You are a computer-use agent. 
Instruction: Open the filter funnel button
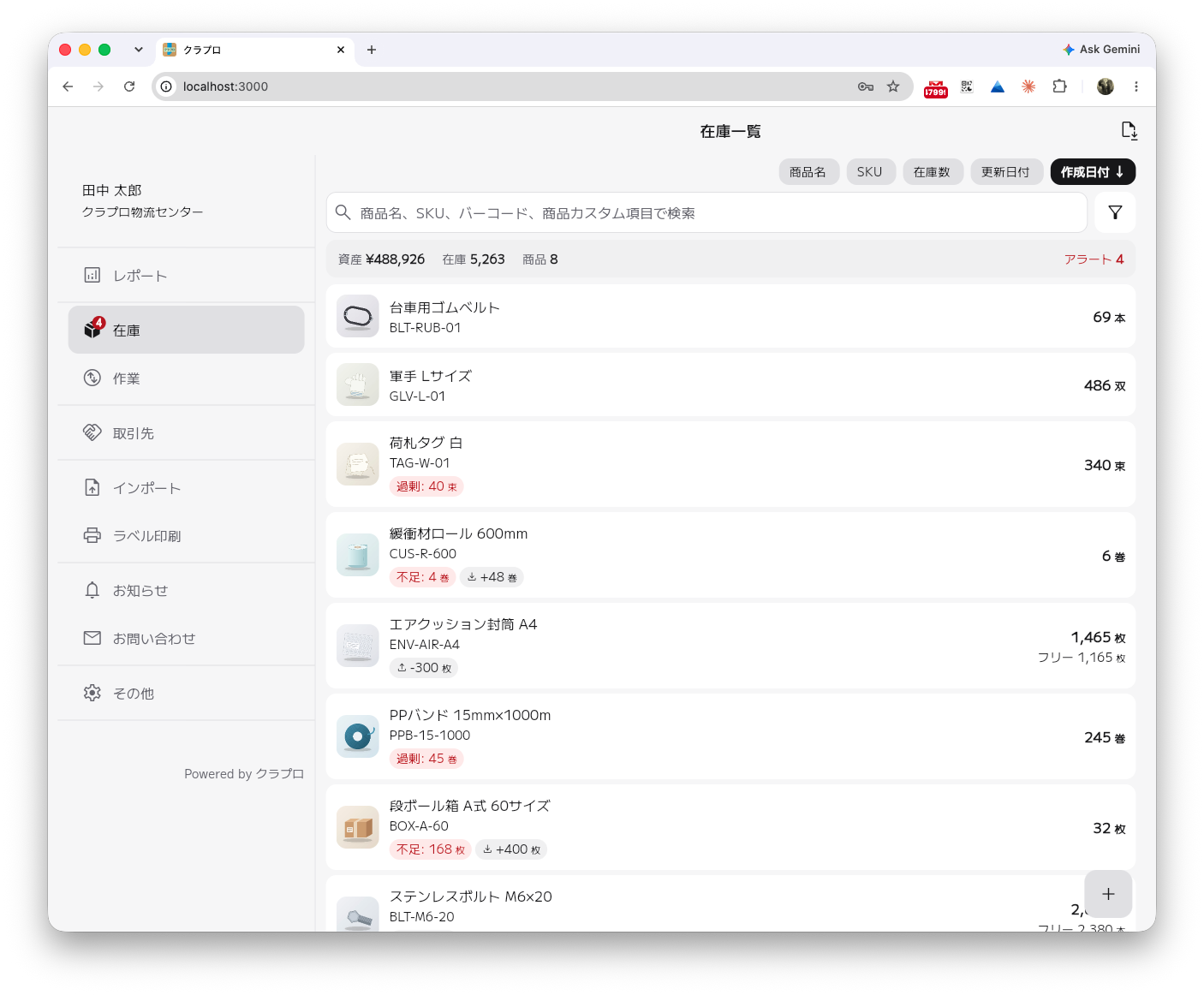tap(1115, 212)
